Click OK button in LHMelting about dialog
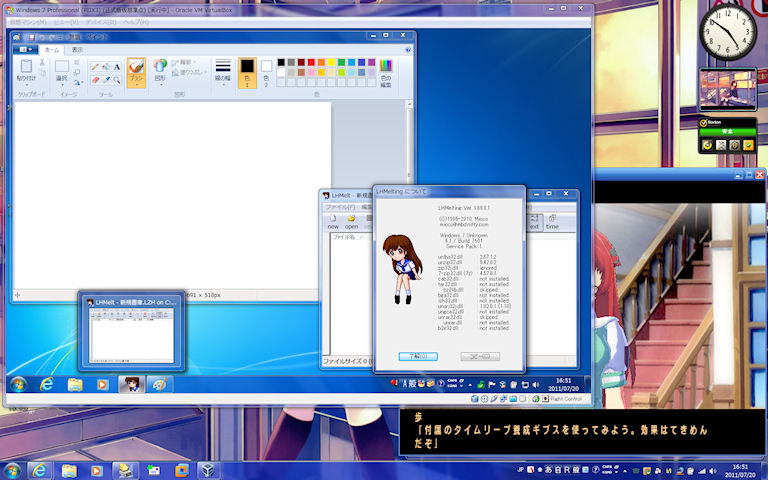This screenshot has height=480, width=768. (418, 356)
